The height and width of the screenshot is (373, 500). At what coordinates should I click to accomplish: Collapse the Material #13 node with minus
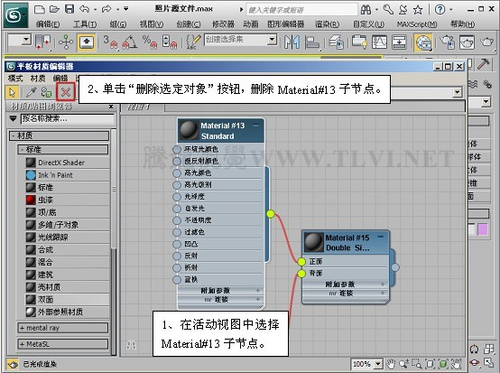(256, 126)
